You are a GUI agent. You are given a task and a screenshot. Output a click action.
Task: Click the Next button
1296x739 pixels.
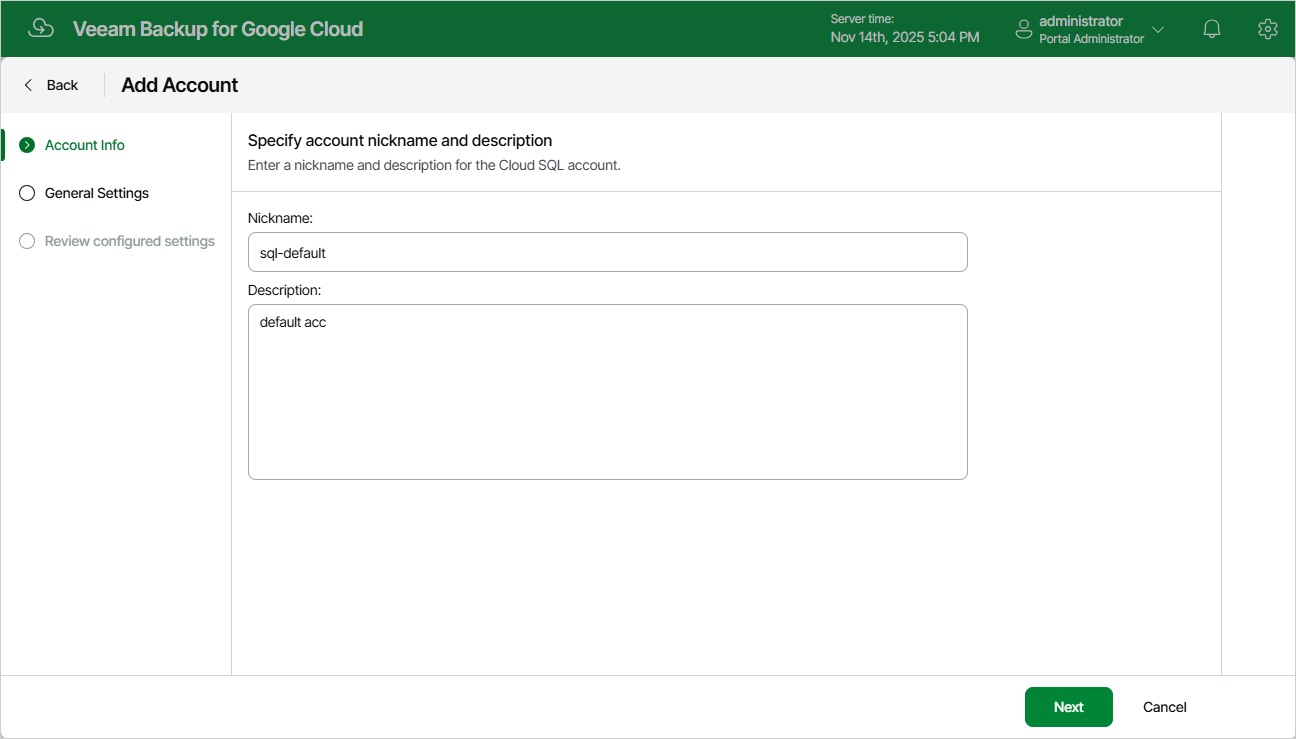click(1068, 707)
